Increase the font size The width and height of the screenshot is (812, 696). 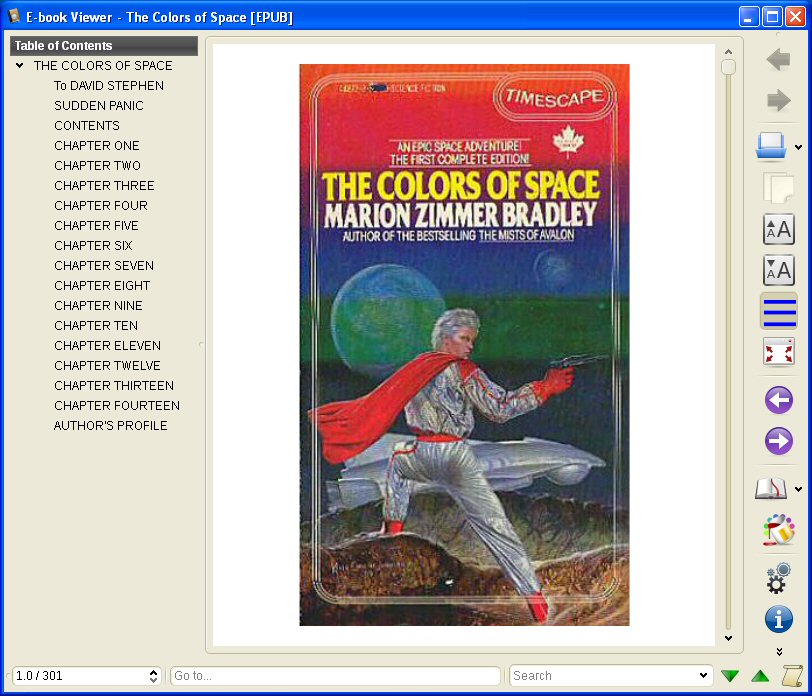[778, 229]
